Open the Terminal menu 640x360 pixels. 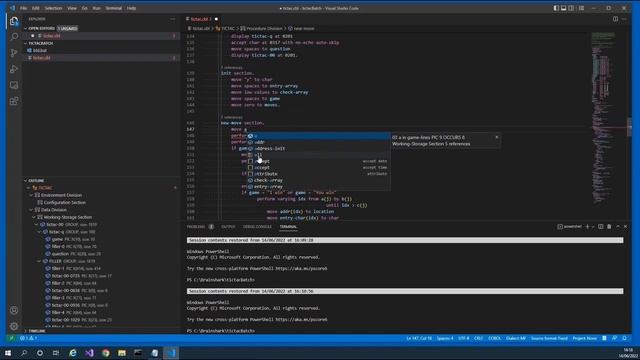coord(113,8)
